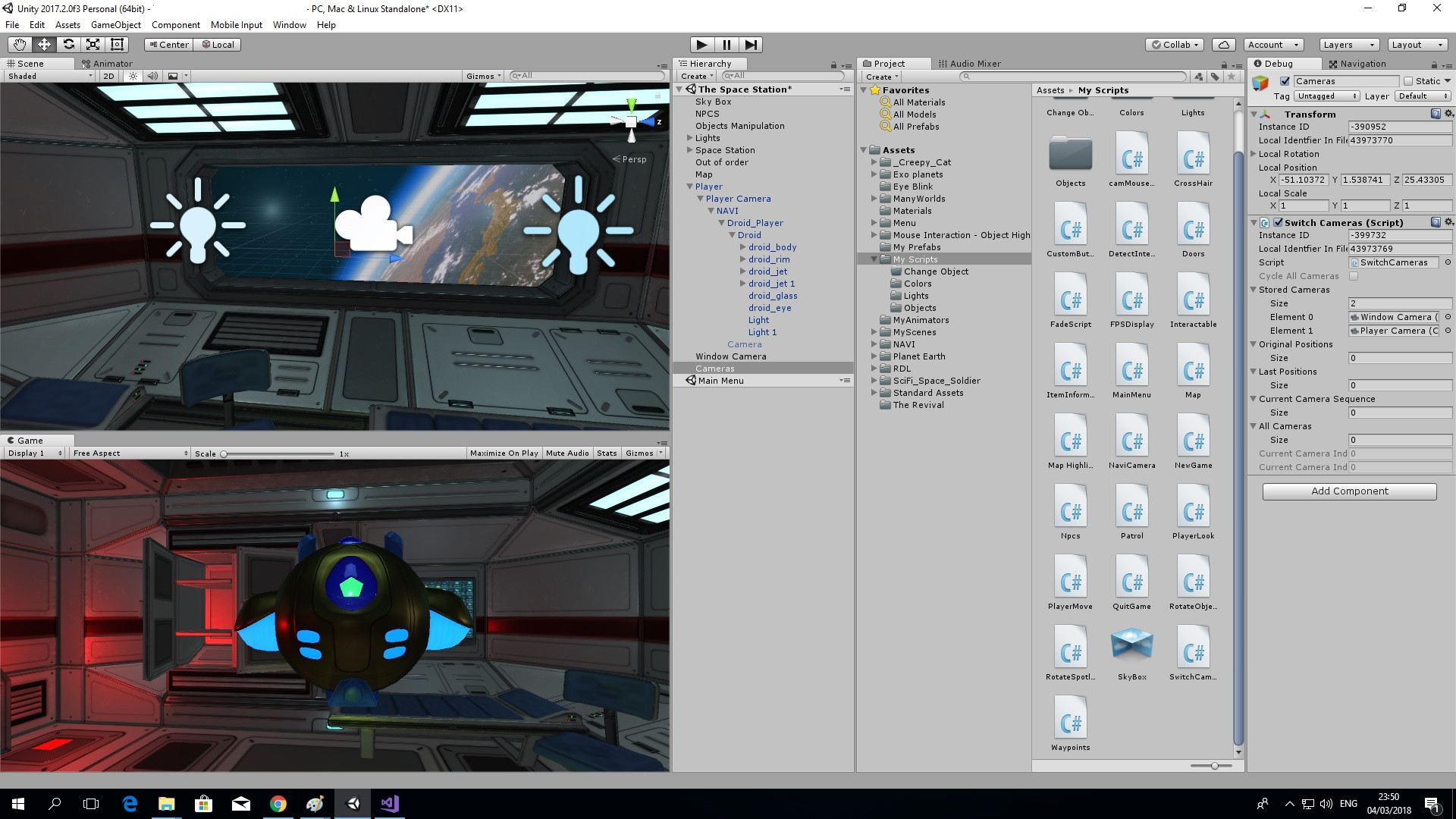Toggle Local handle rotation
The width and height of the screenshot is (1456, 819).
217,45
